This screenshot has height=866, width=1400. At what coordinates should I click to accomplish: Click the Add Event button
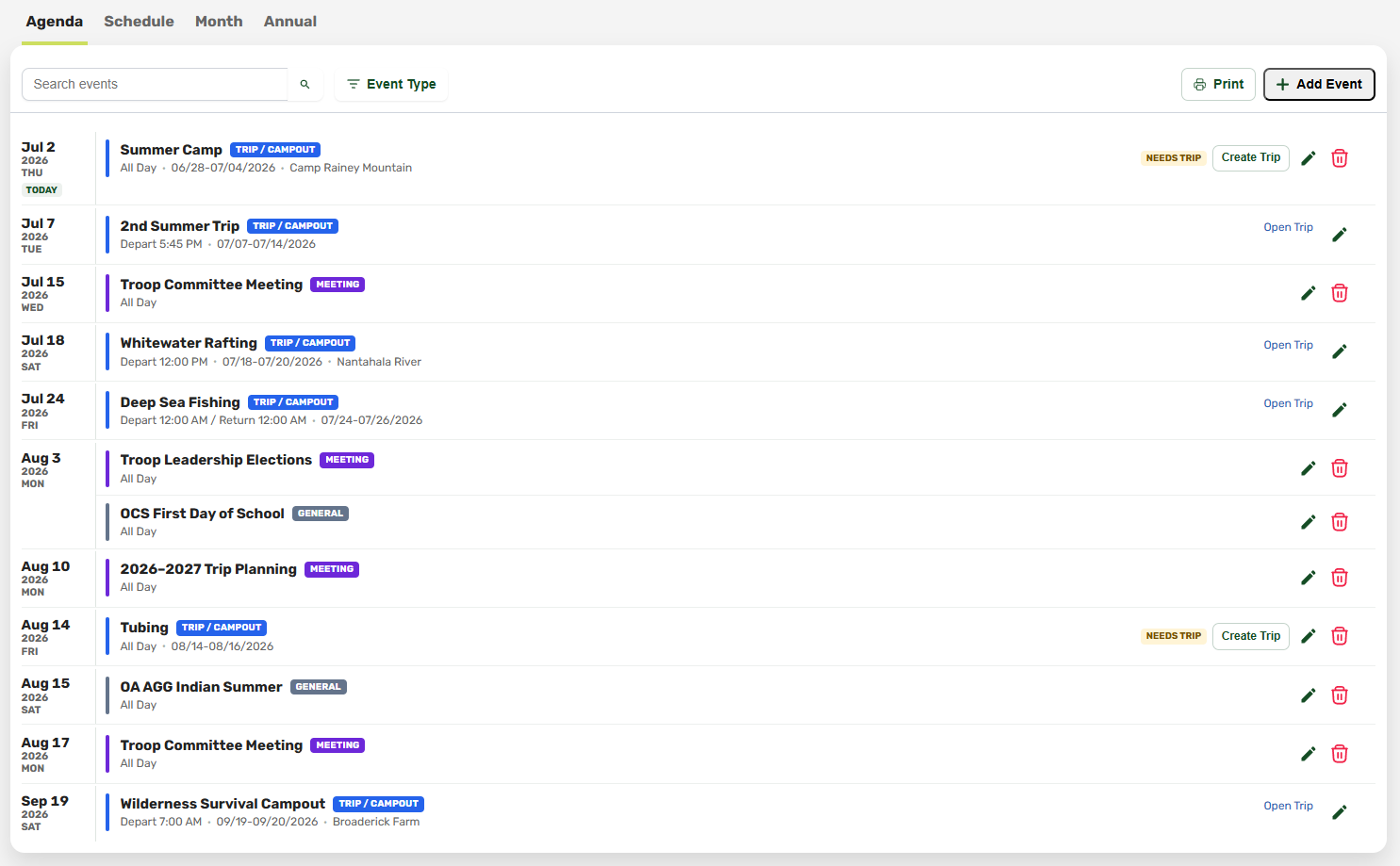pyautogui.click(x=1319, y=84)
